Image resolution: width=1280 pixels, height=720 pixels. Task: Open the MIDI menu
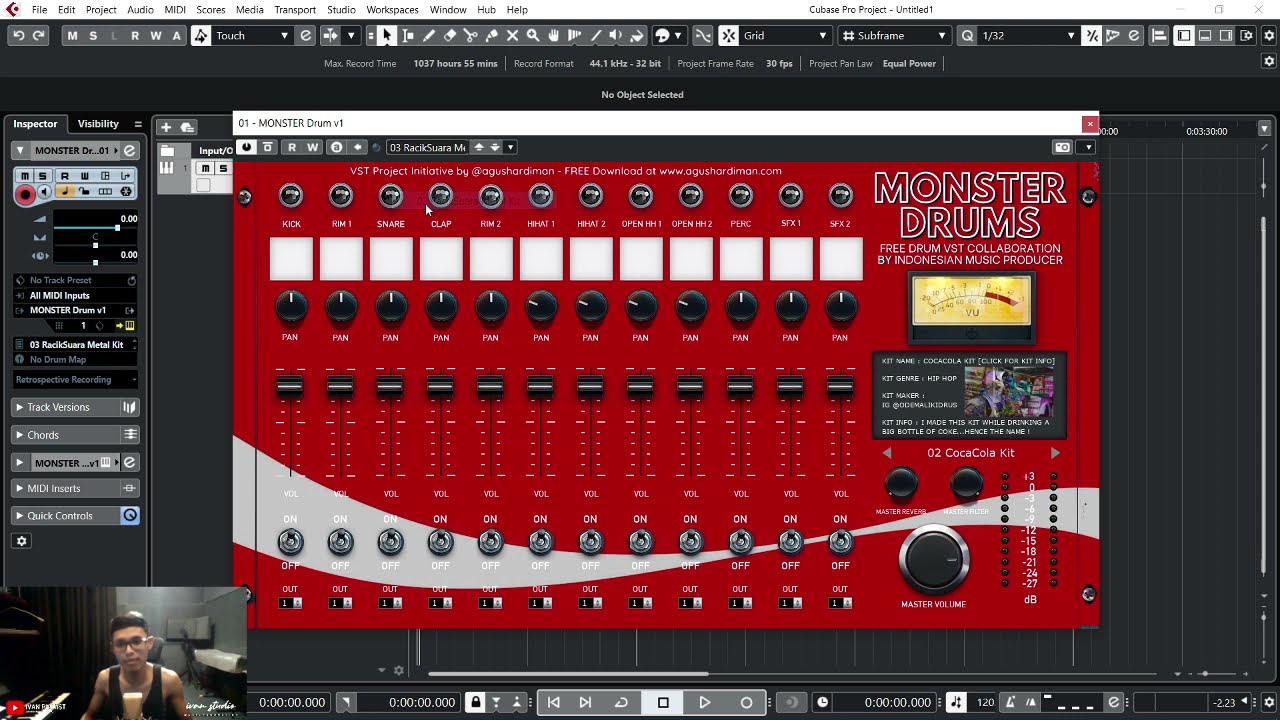175,10
